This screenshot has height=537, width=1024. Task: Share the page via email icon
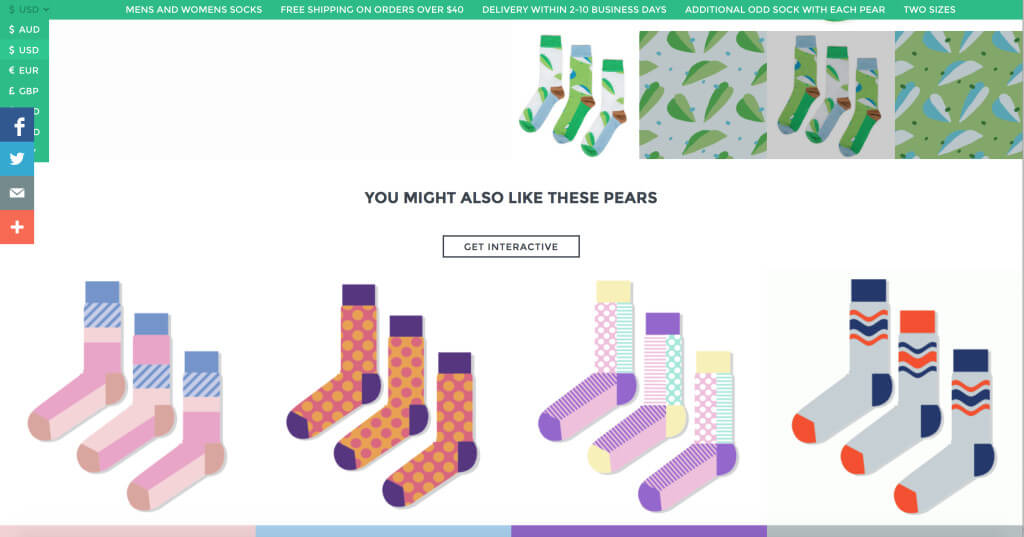tap(17, 193)
